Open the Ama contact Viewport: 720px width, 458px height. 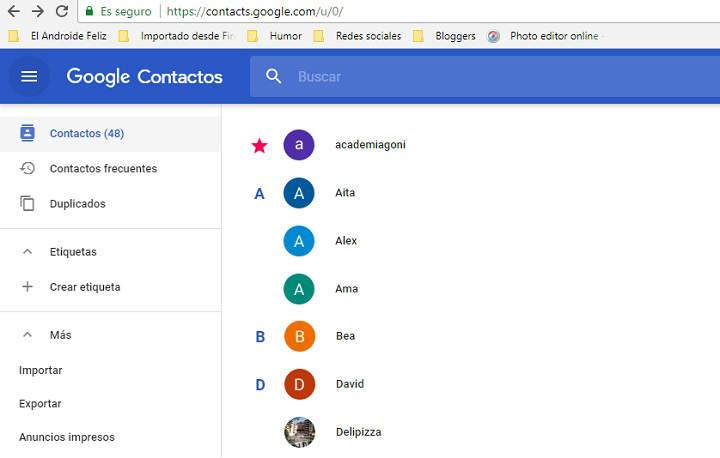click(347, 289)
